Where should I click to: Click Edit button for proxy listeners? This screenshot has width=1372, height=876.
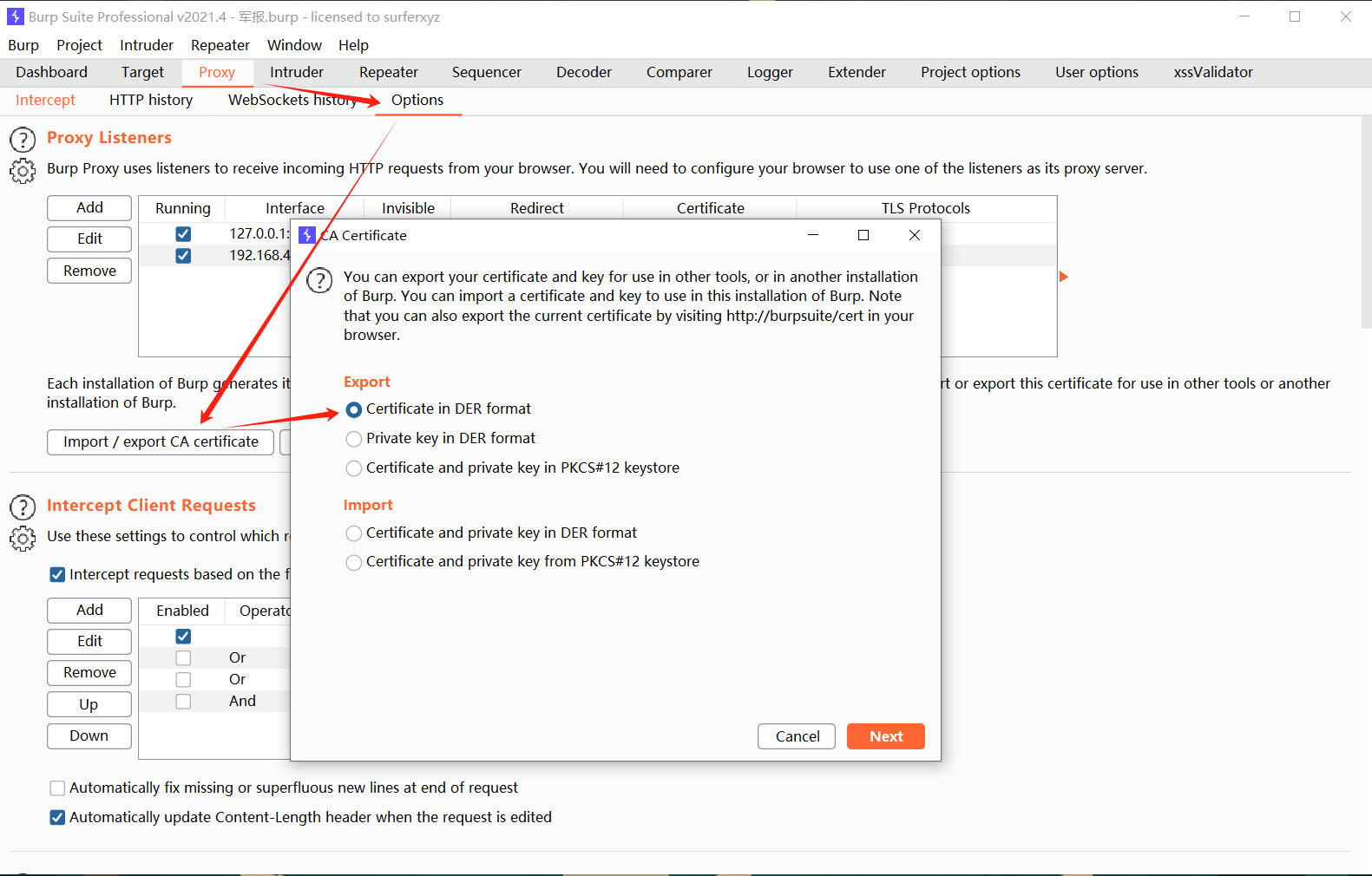coord(89,239)
